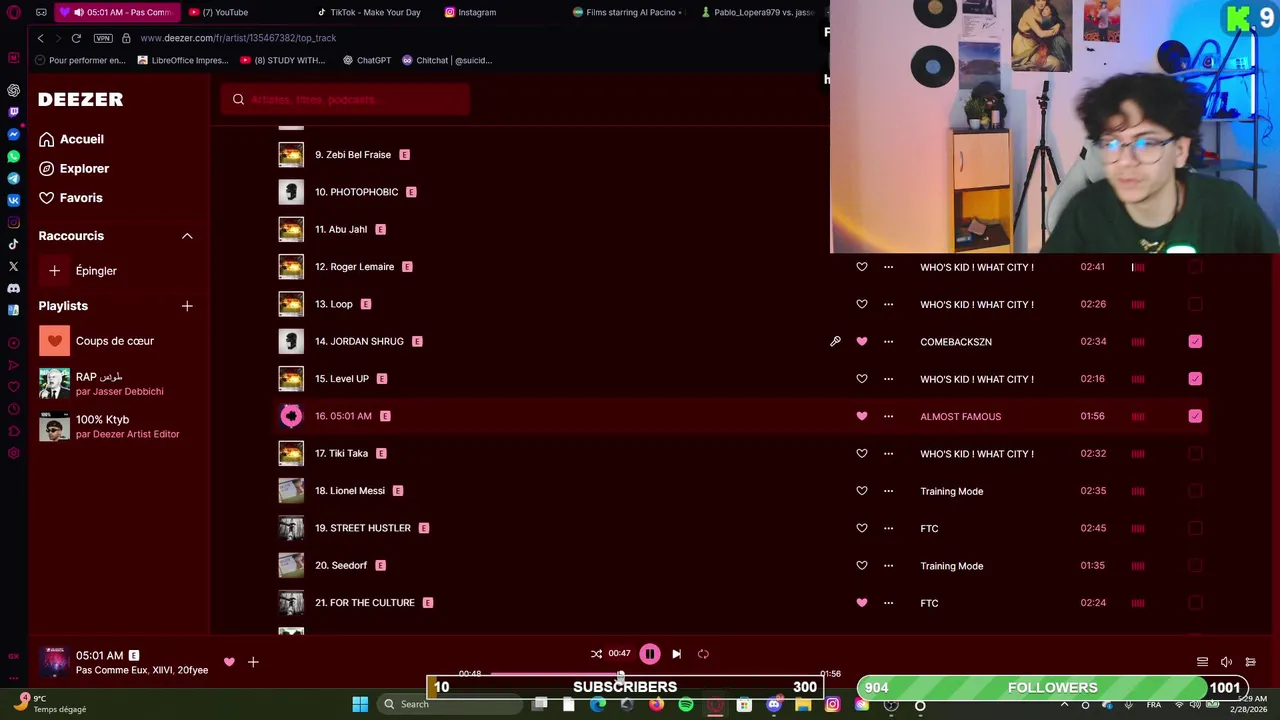The image size is (1280, 720).
Task: Open album Training Mode for Lionel Messi
Action: point(951,491)
